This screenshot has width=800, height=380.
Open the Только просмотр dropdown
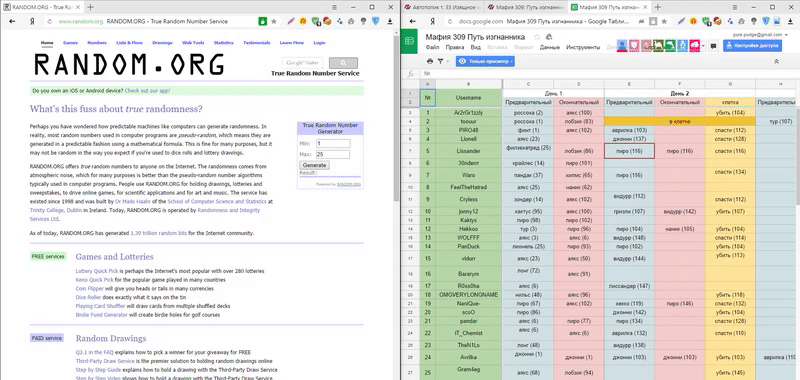click(x=485, y=61)
